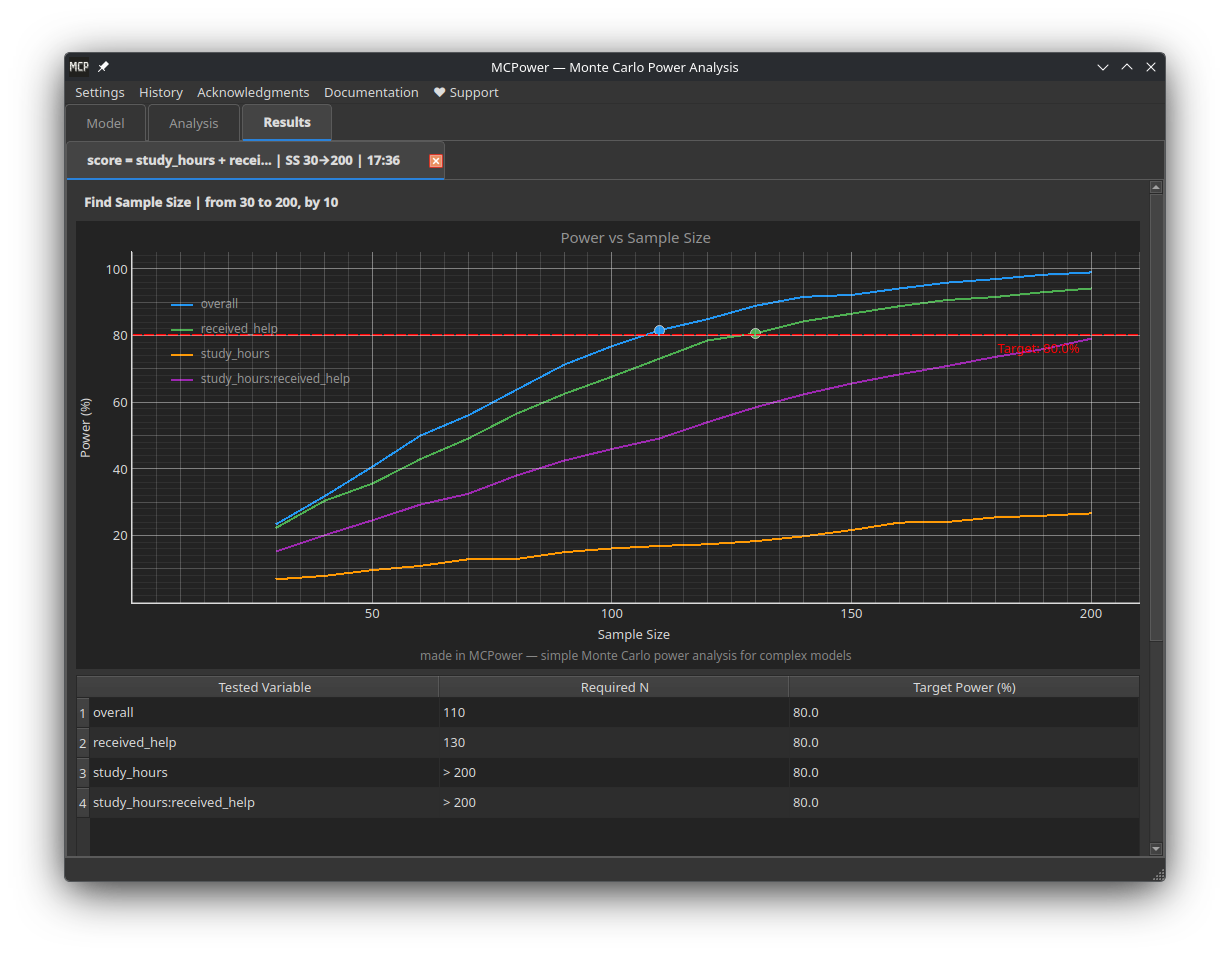Click the scrollbar up arrow
The image size is (1230, 958).
1156,186
